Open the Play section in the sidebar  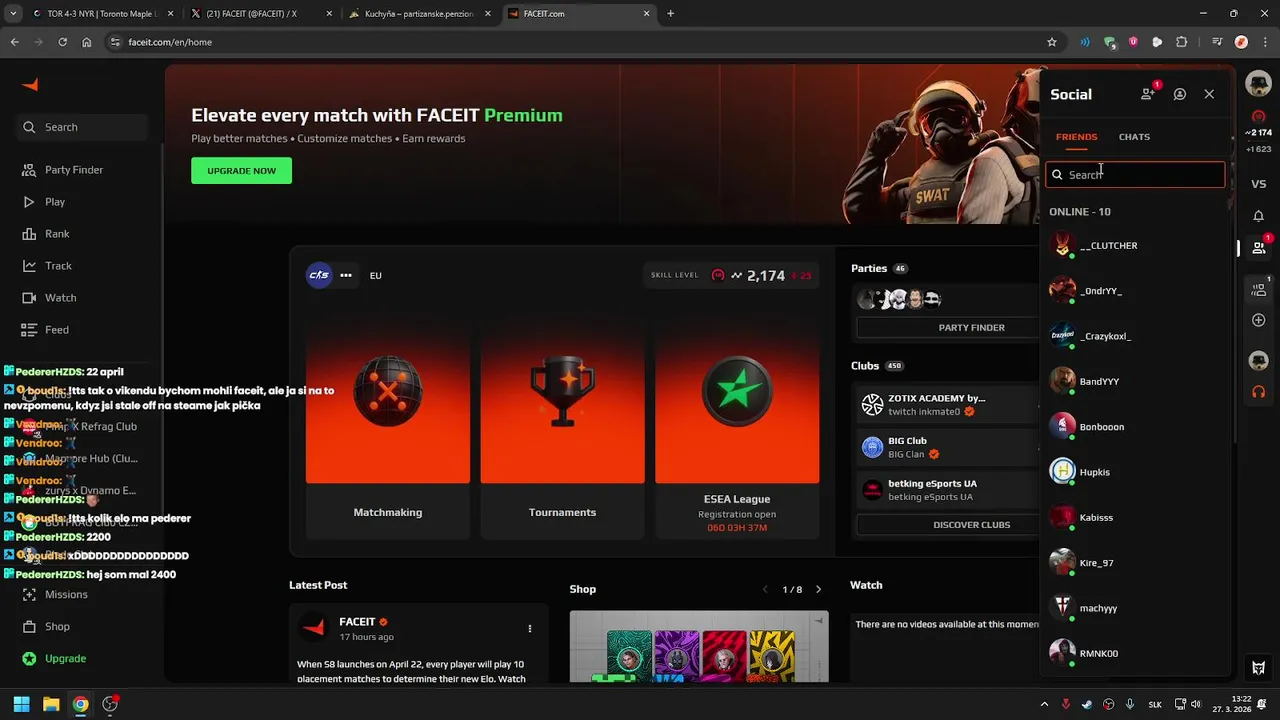43,202
